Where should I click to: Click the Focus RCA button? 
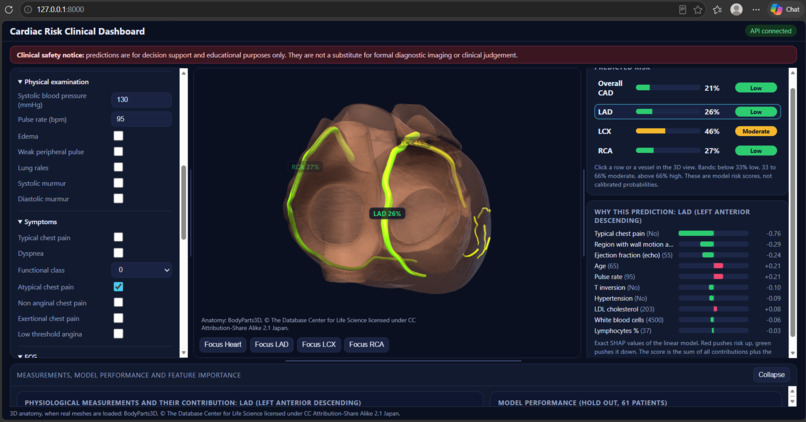point(367,344)
